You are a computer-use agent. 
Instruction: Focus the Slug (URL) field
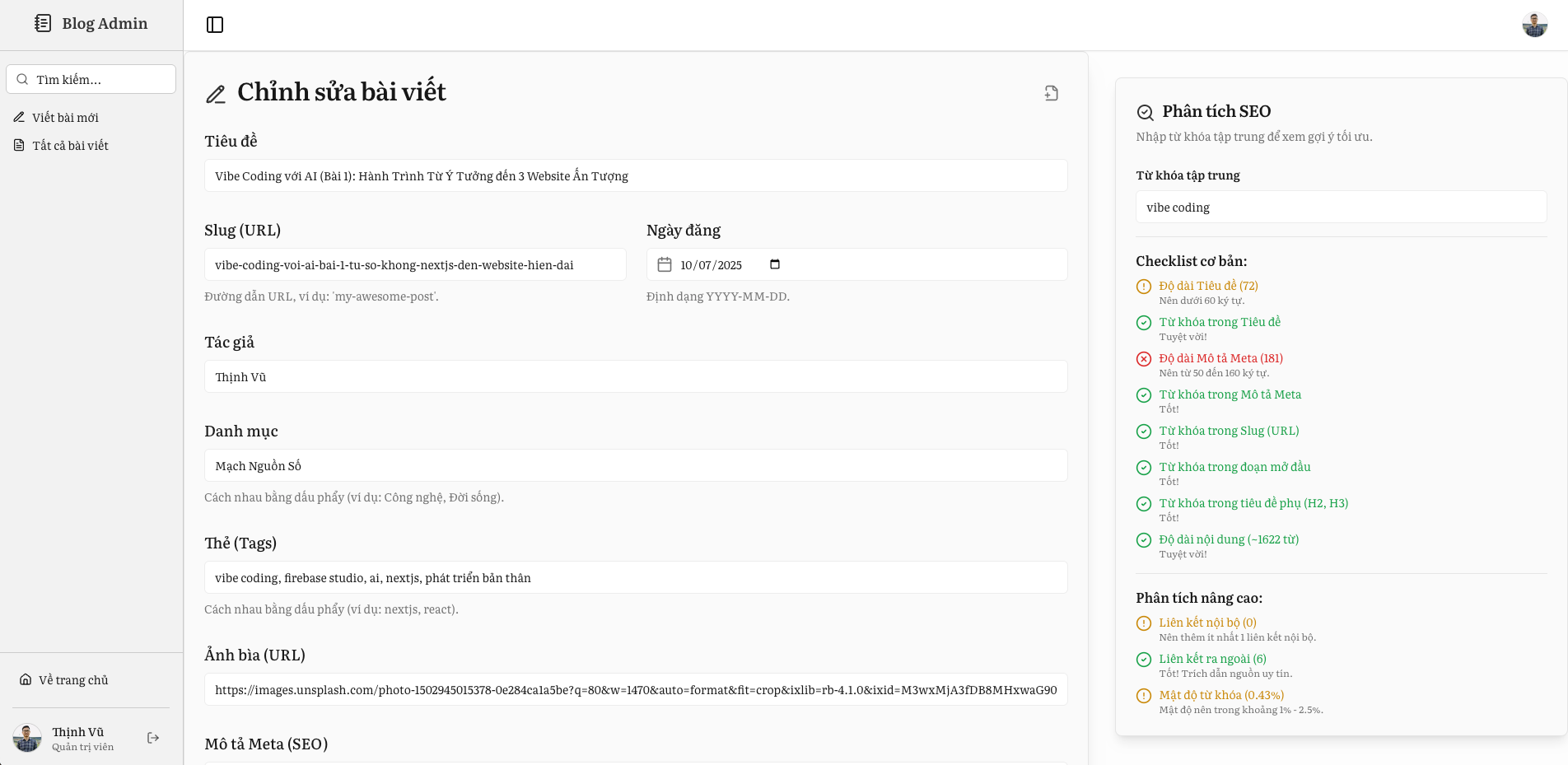point(415,265)
